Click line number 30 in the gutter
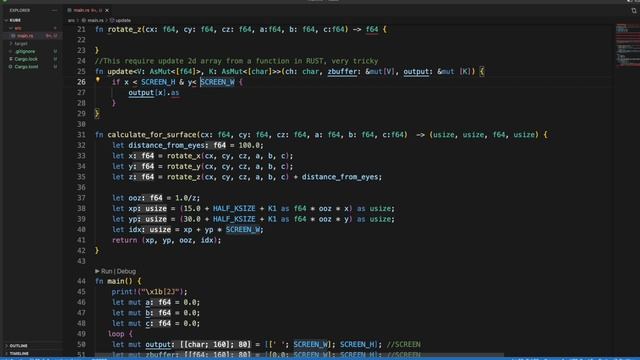Screen dimensions: 640x360 tap(81, 124)
